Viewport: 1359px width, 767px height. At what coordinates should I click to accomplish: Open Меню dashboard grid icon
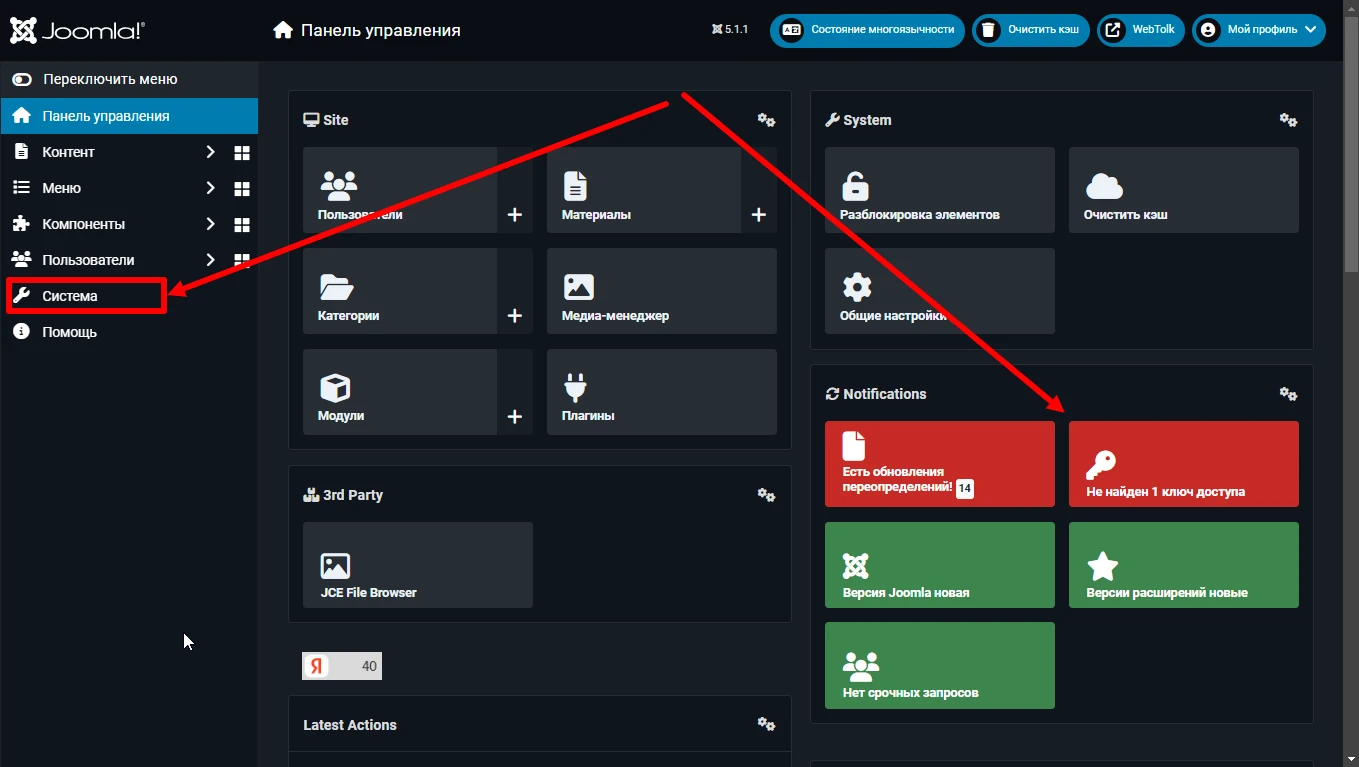(241, 188)
